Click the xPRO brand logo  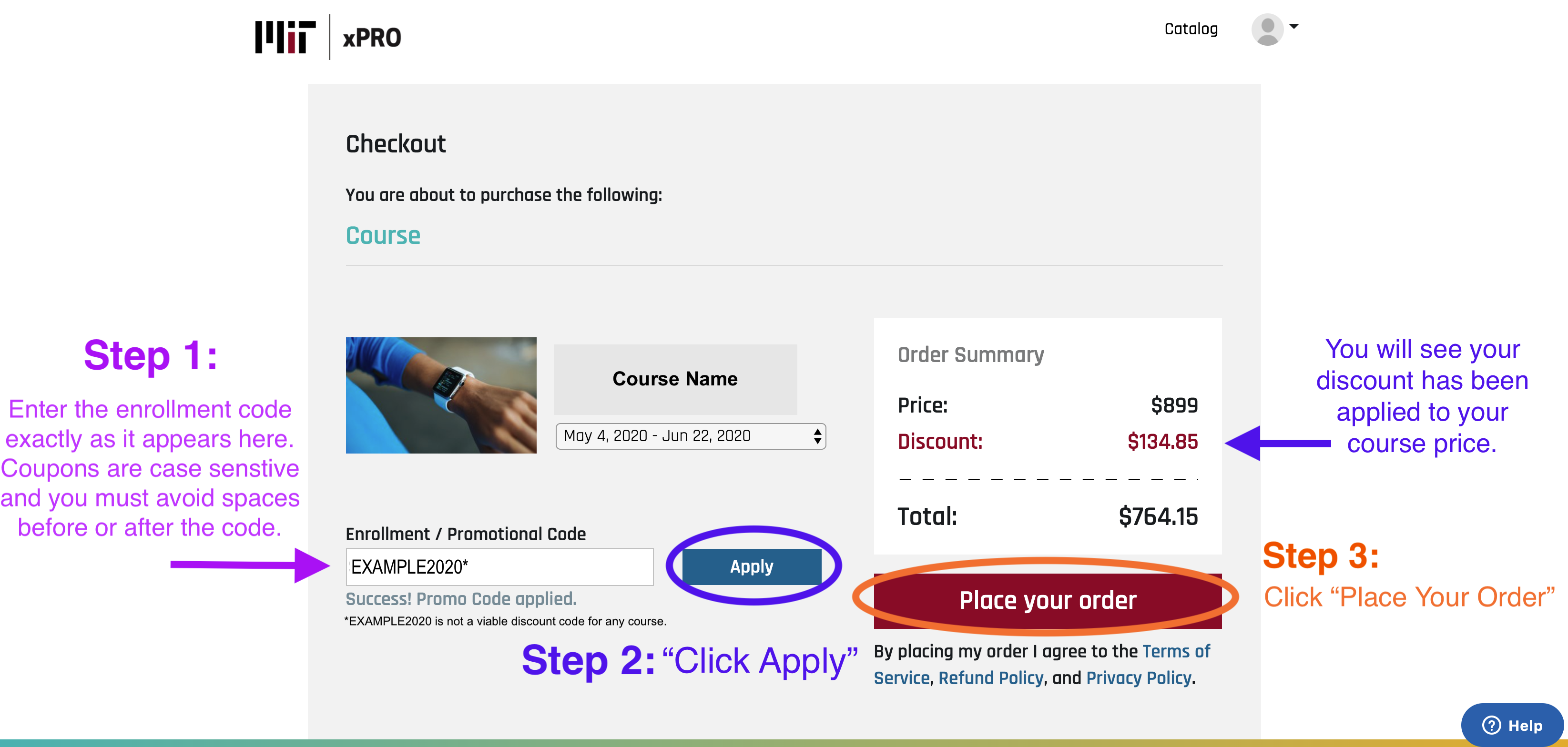pos(372,38)
